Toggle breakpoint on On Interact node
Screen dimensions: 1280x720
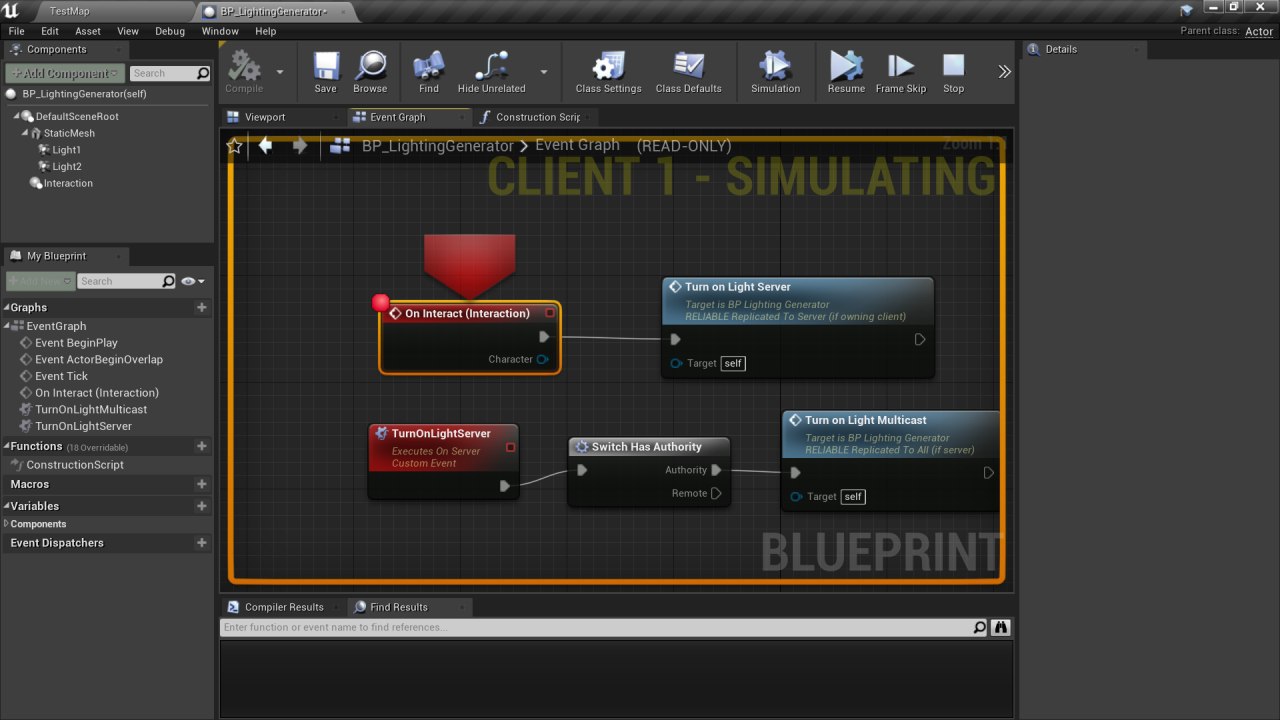pos(380,302)
